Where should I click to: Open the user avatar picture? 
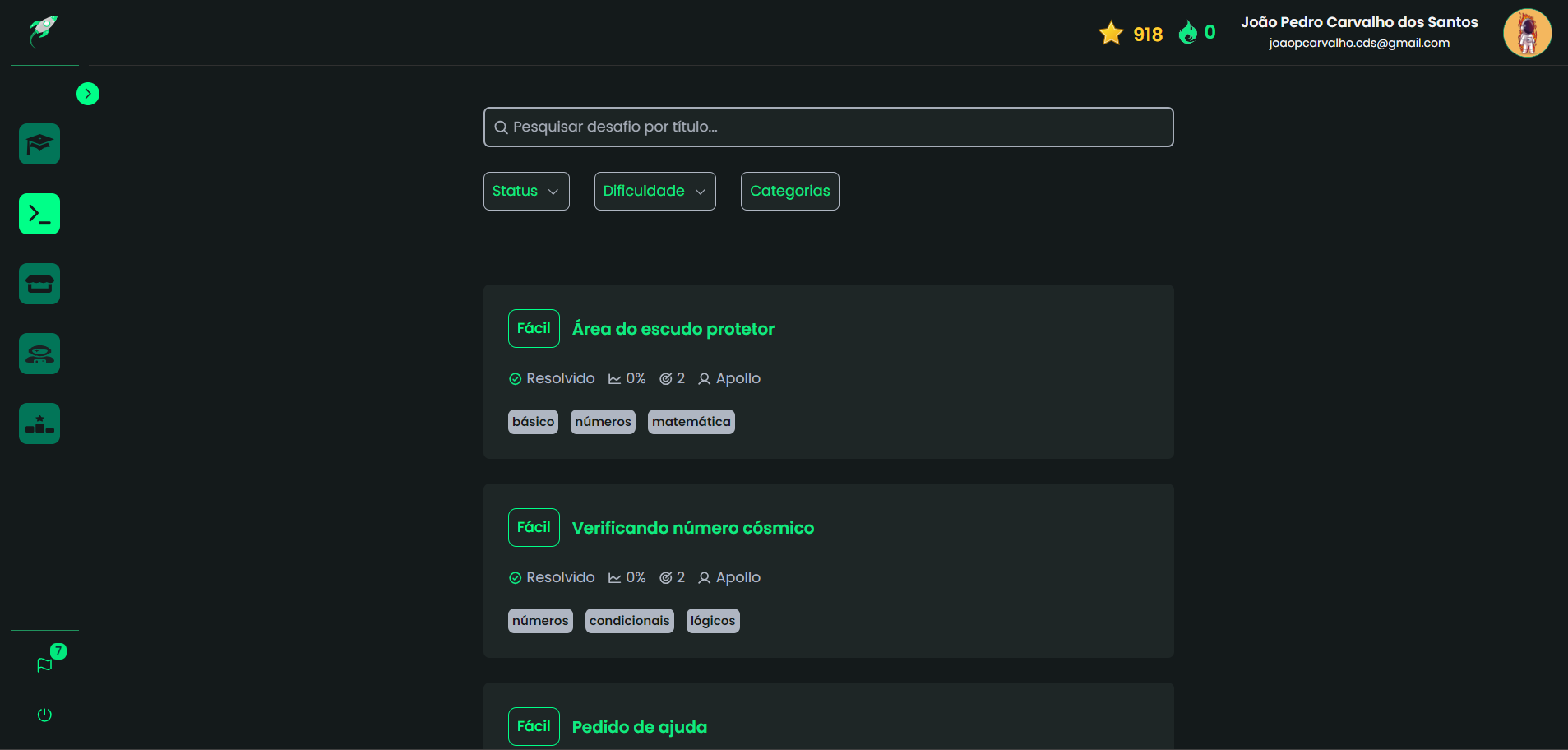1527,33
